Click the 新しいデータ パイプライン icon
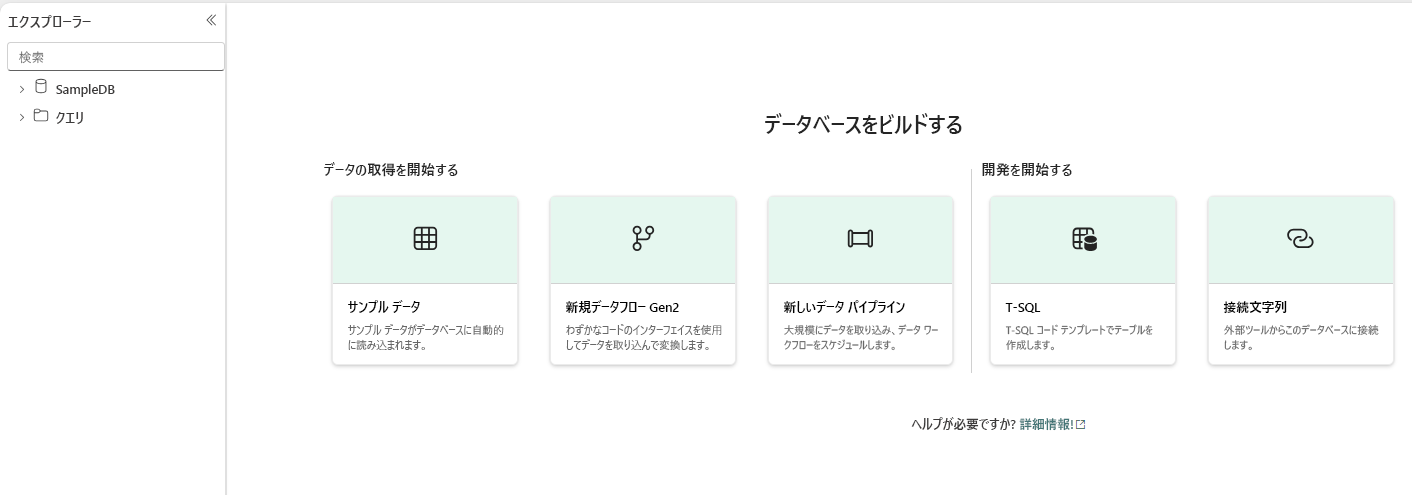 point(860,238)
